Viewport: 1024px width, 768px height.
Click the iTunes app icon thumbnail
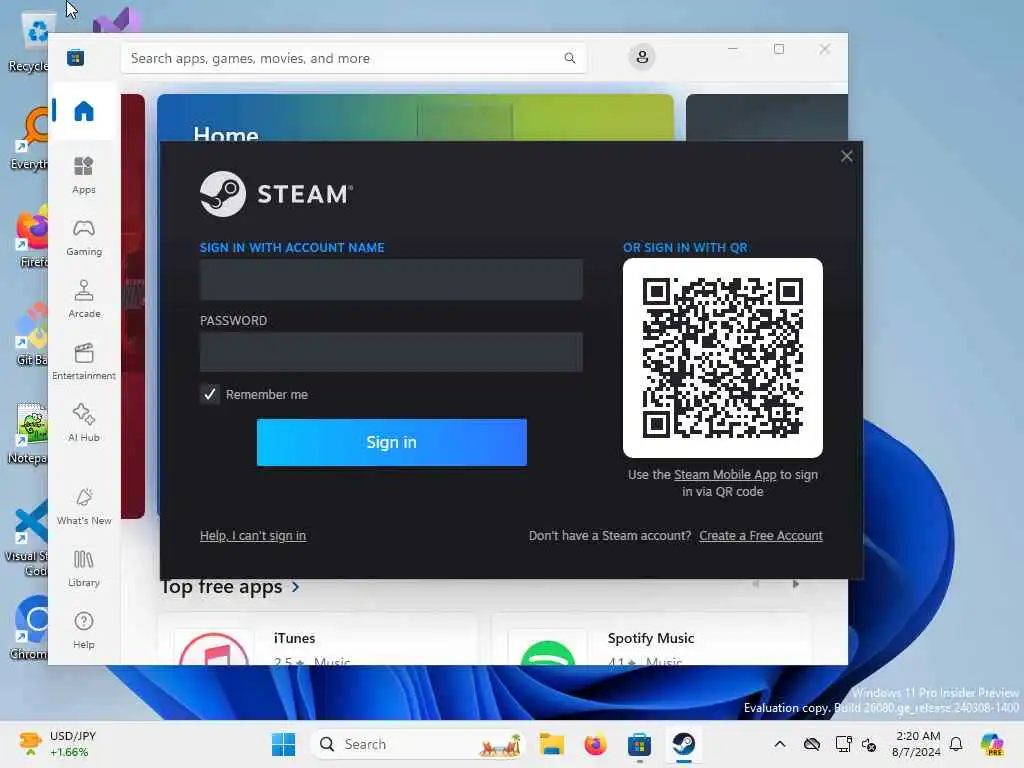[214, 648]
